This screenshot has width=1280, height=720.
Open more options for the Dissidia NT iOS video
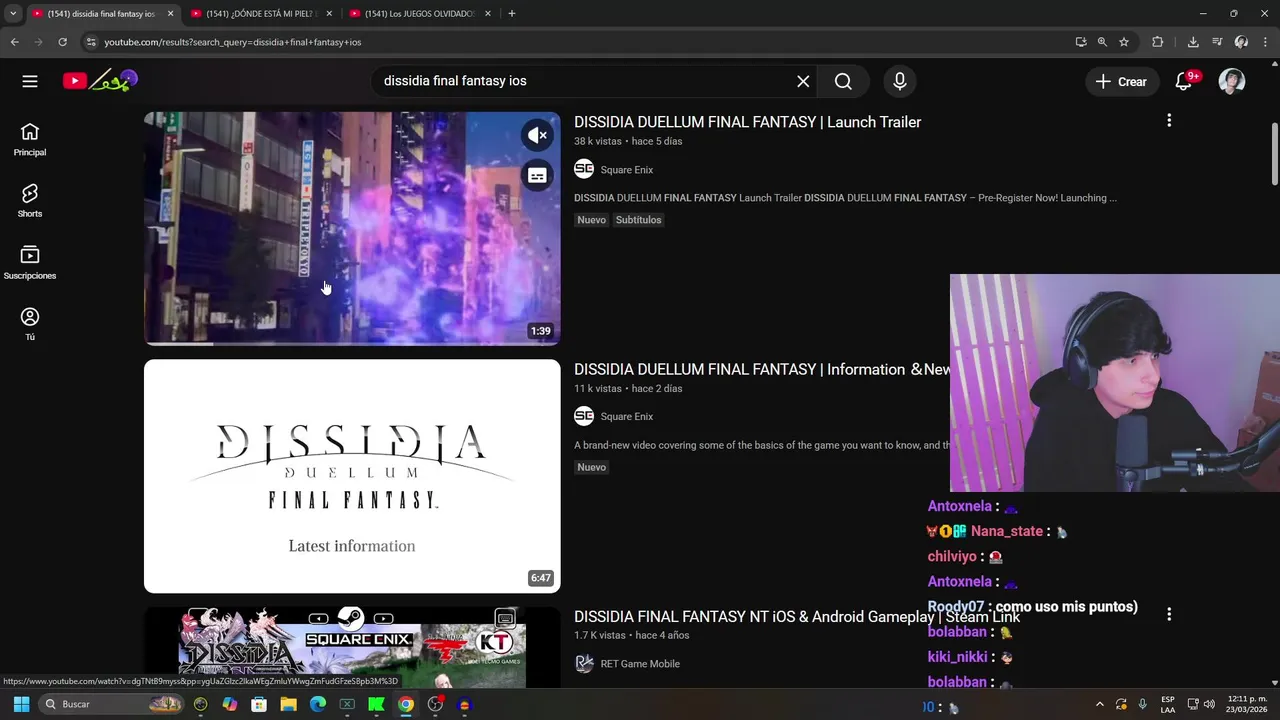1169,615
